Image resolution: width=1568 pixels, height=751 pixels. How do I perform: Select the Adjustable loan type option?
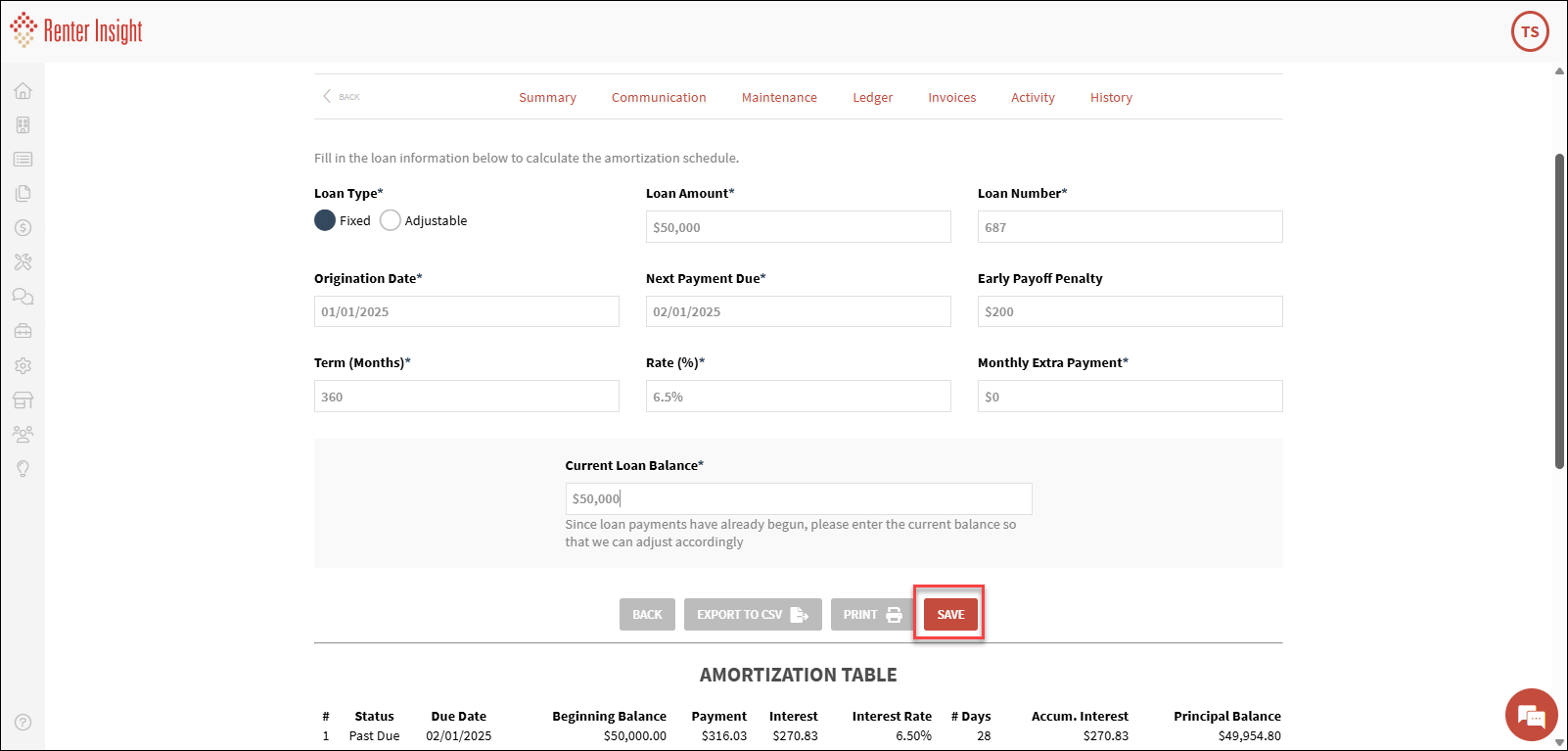[391, 220]
